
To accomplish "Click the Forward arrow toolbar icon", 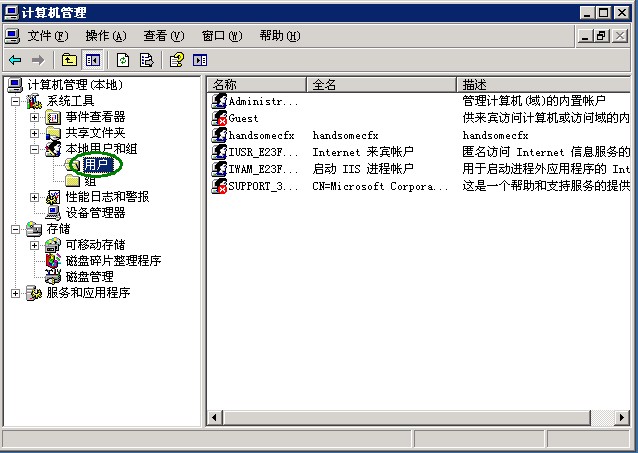I will pyautogui.click(x=38, y=60).
